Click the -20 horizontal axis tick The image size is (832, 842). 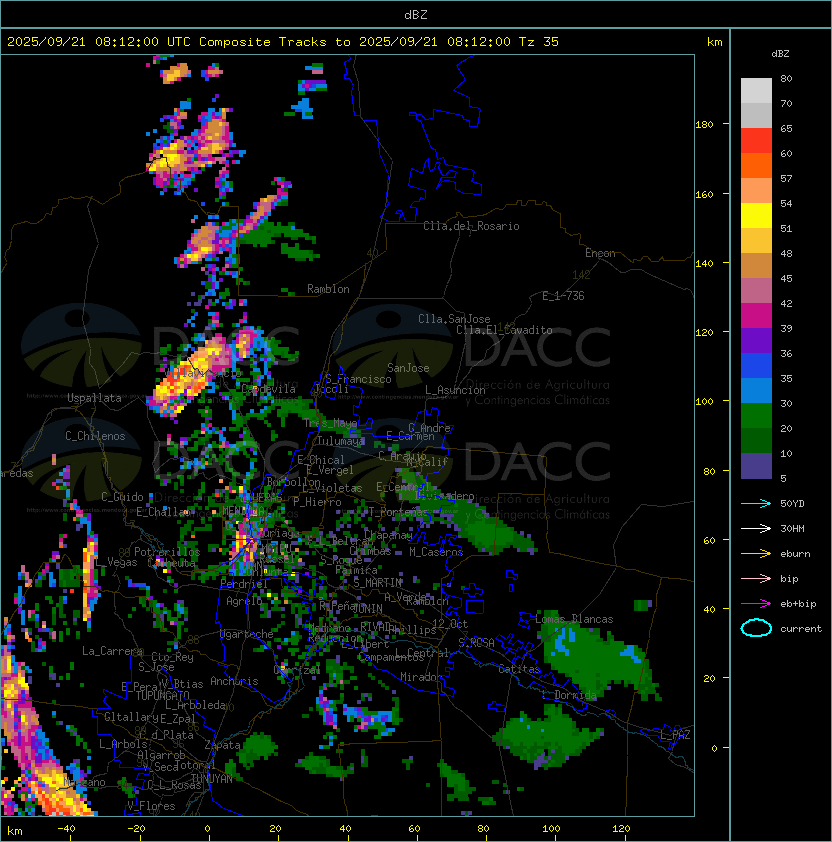pos(136,829)
